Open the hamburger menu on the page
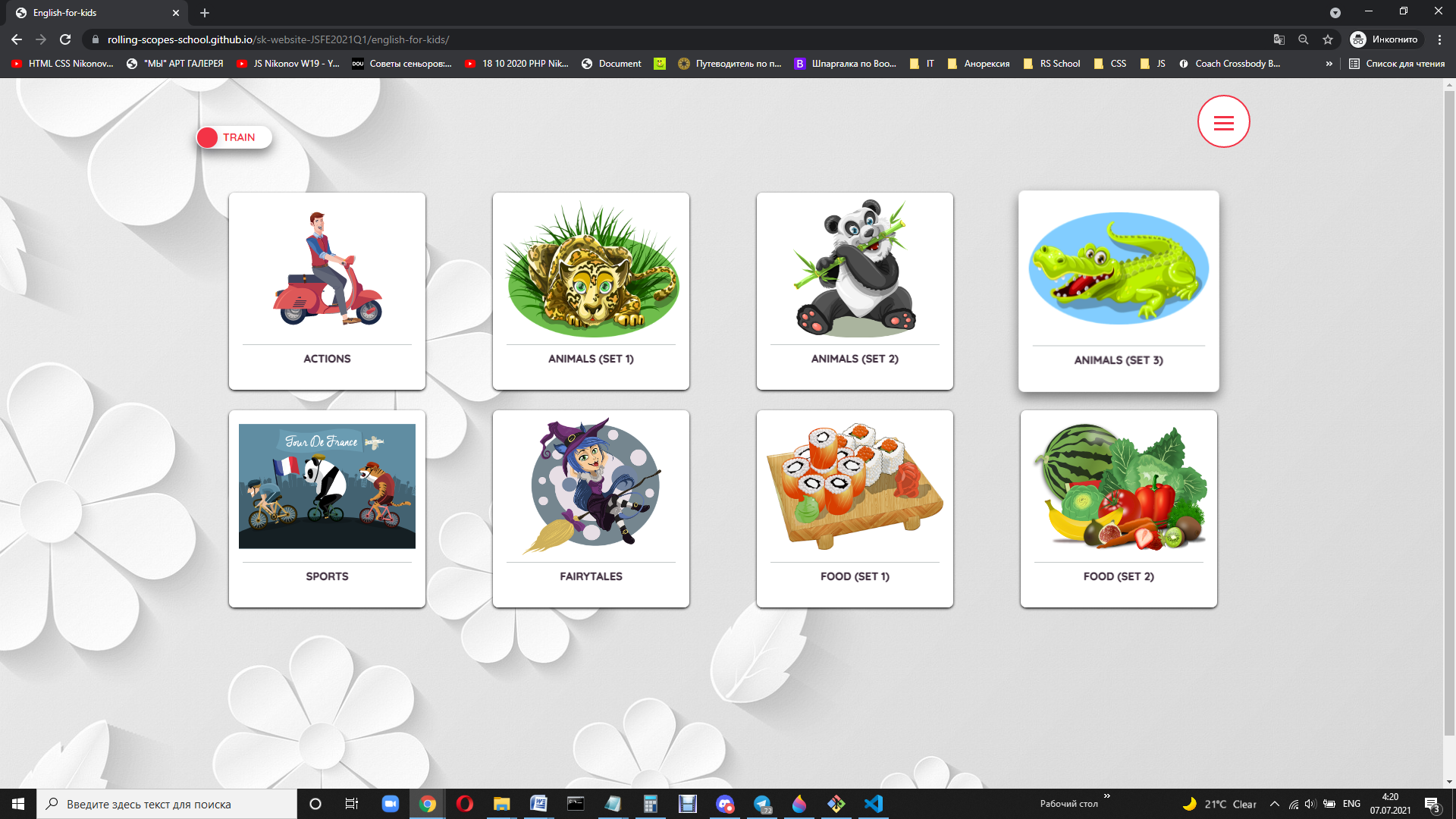 coord(1222,121)
